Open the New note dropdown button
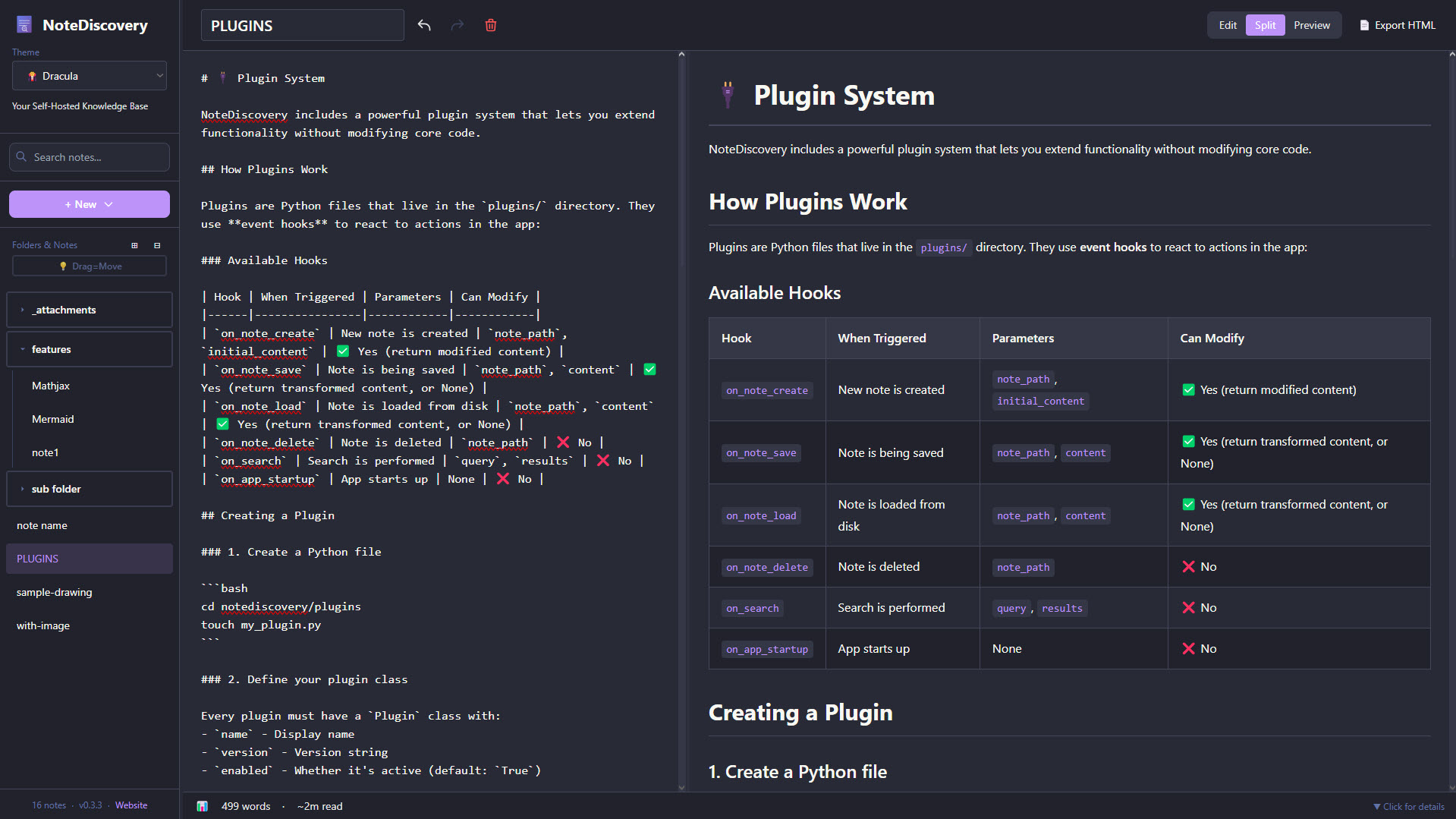Screen dimensions: 1456x819 click(x=90, y=204)
